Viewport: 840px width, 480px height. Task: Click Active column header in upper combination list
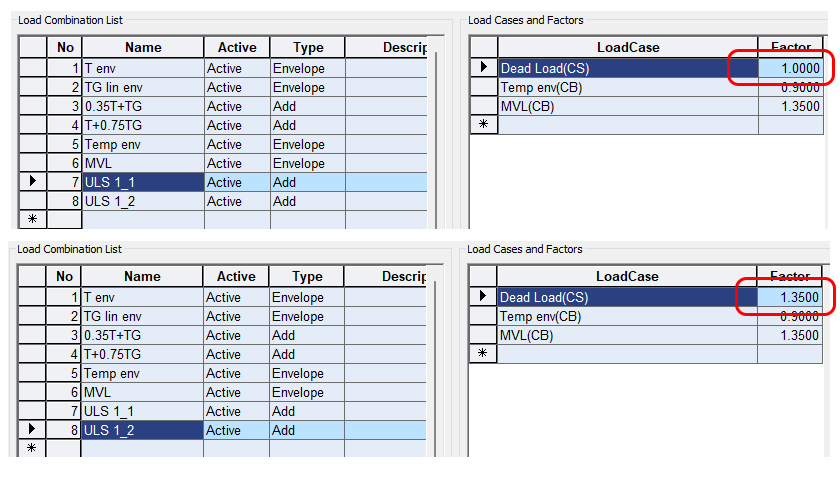(236, 47)
